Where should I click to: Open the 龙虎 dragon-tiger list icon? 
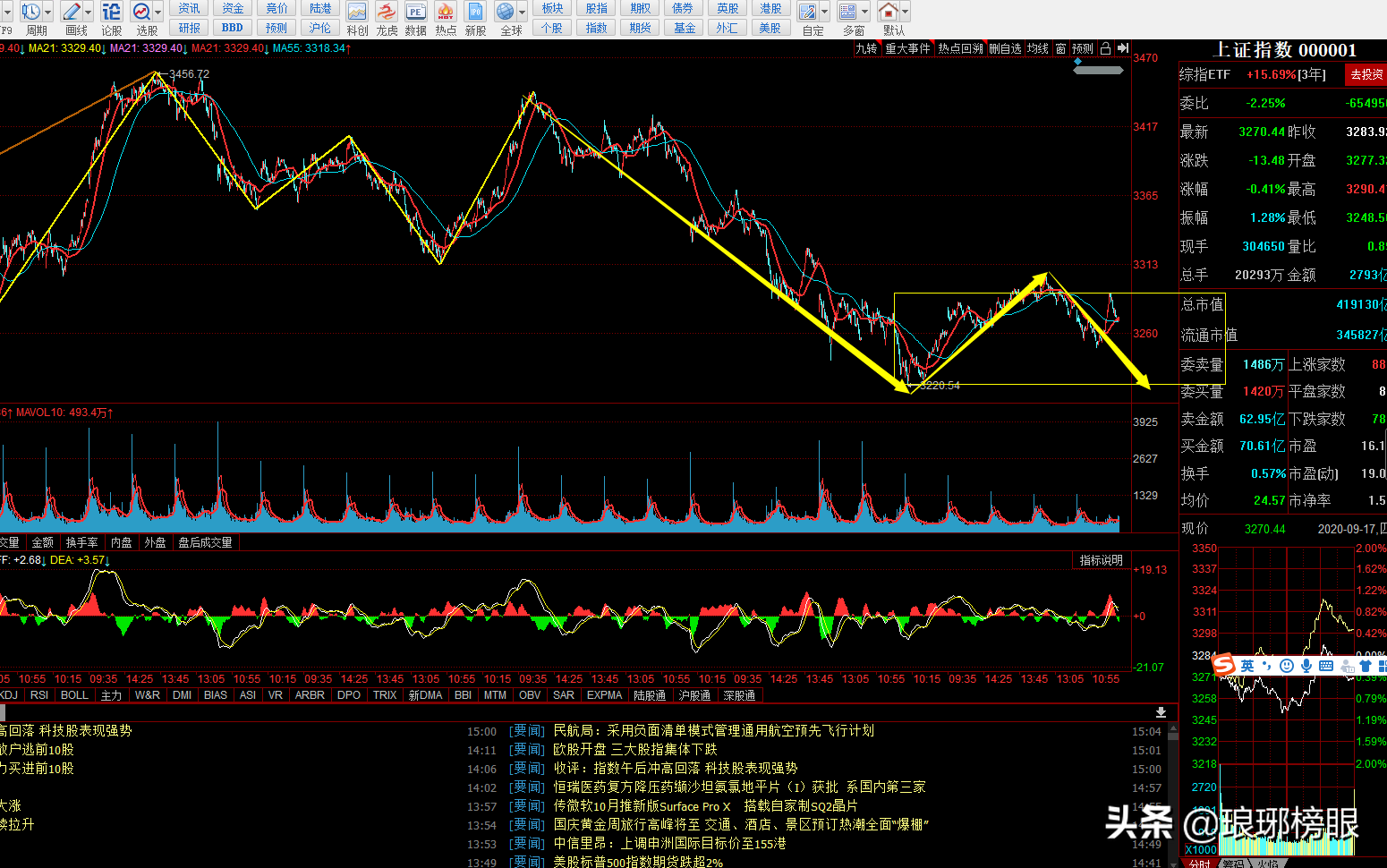point(387,12)
